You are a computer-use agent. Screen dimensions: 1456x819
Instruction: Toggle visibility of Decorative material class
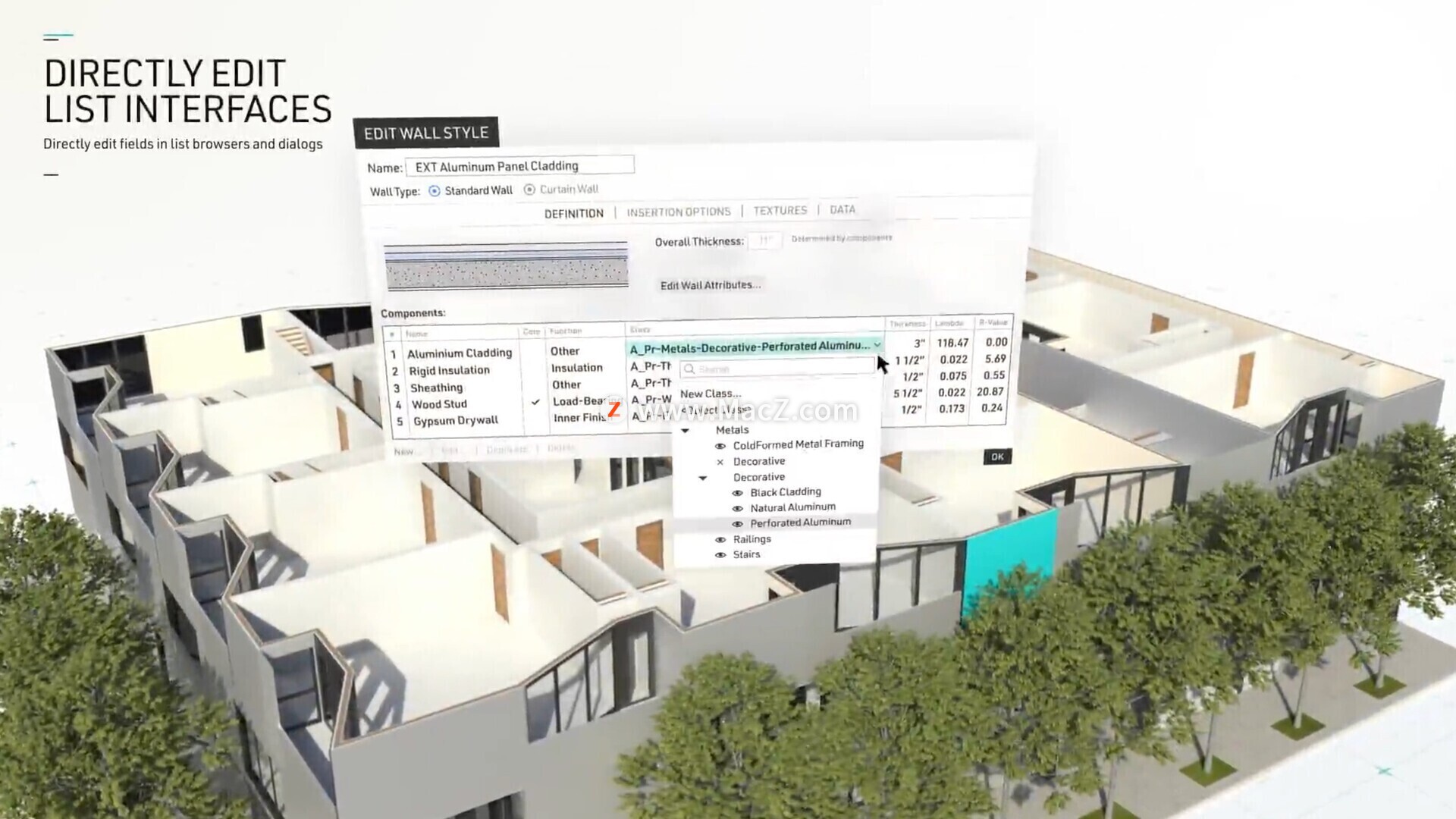click(721, 461)
